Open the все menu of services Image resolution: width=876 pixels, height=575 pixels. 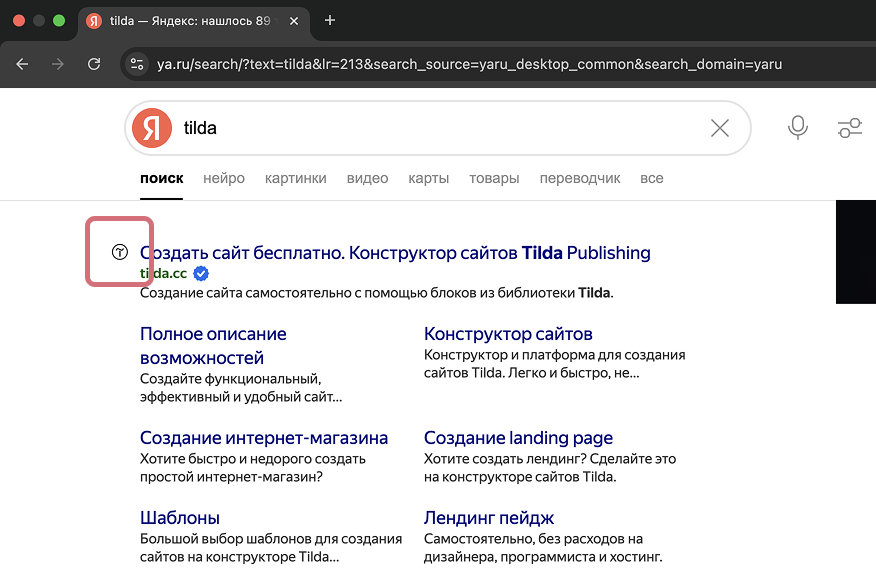(651, 178)
